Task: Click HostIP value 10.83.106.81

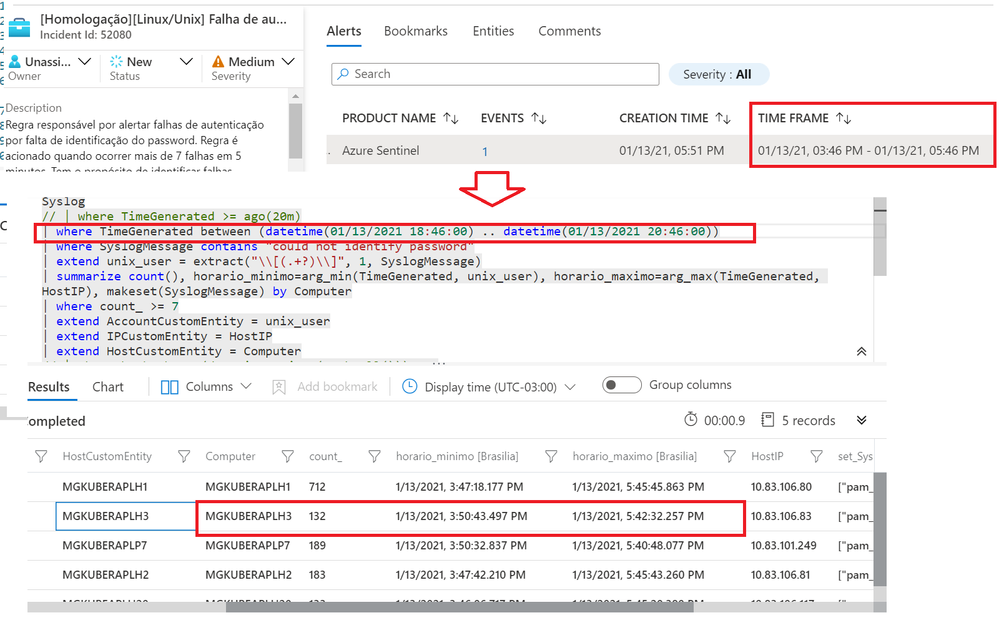Action: [x=780, y=575]
